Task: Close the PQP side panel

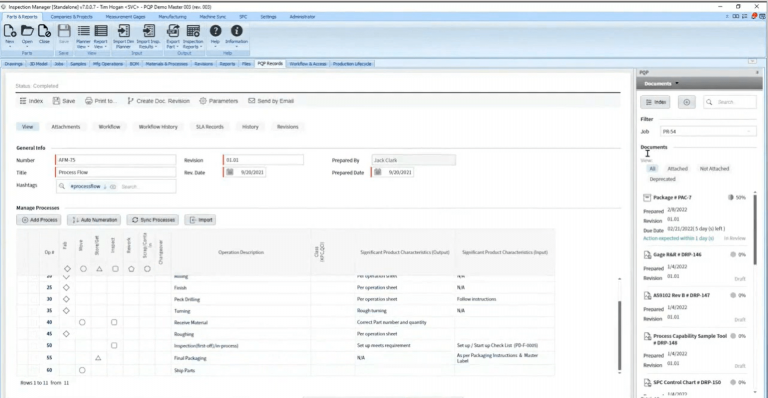Action: point(757,72)
